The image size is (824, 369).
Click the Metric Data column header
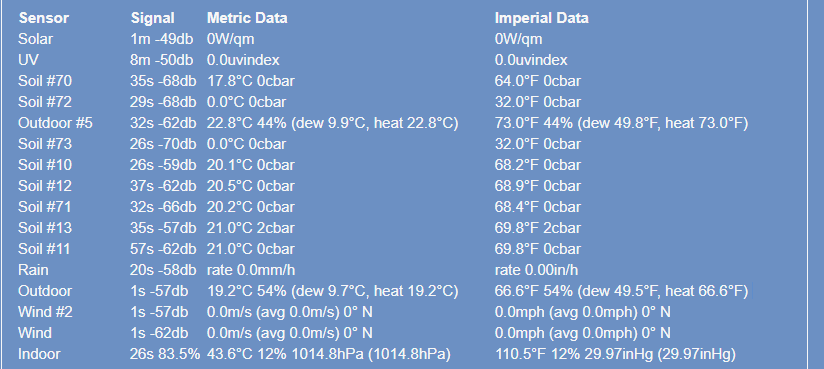tap(247, 18)
